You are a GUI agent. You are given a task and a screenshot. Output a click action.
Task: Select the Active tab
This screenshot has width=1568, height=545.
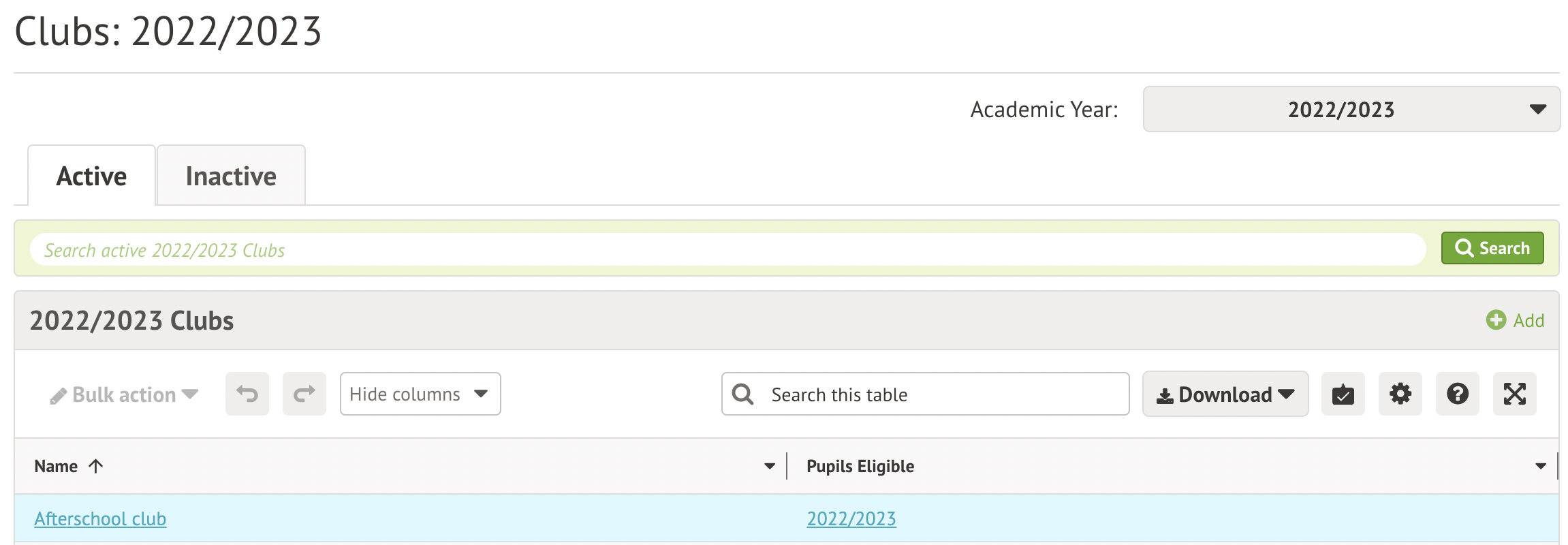(x=91, y=176)
